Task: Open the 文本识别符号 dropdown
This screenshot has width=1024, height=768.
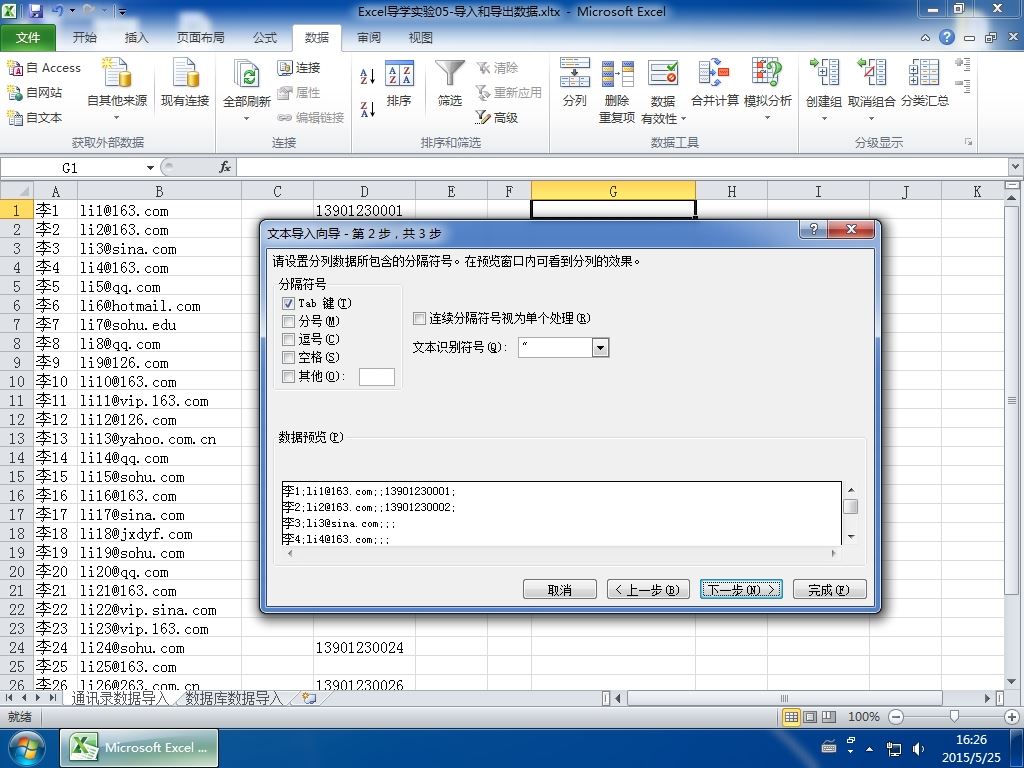Action: [600, 347]
